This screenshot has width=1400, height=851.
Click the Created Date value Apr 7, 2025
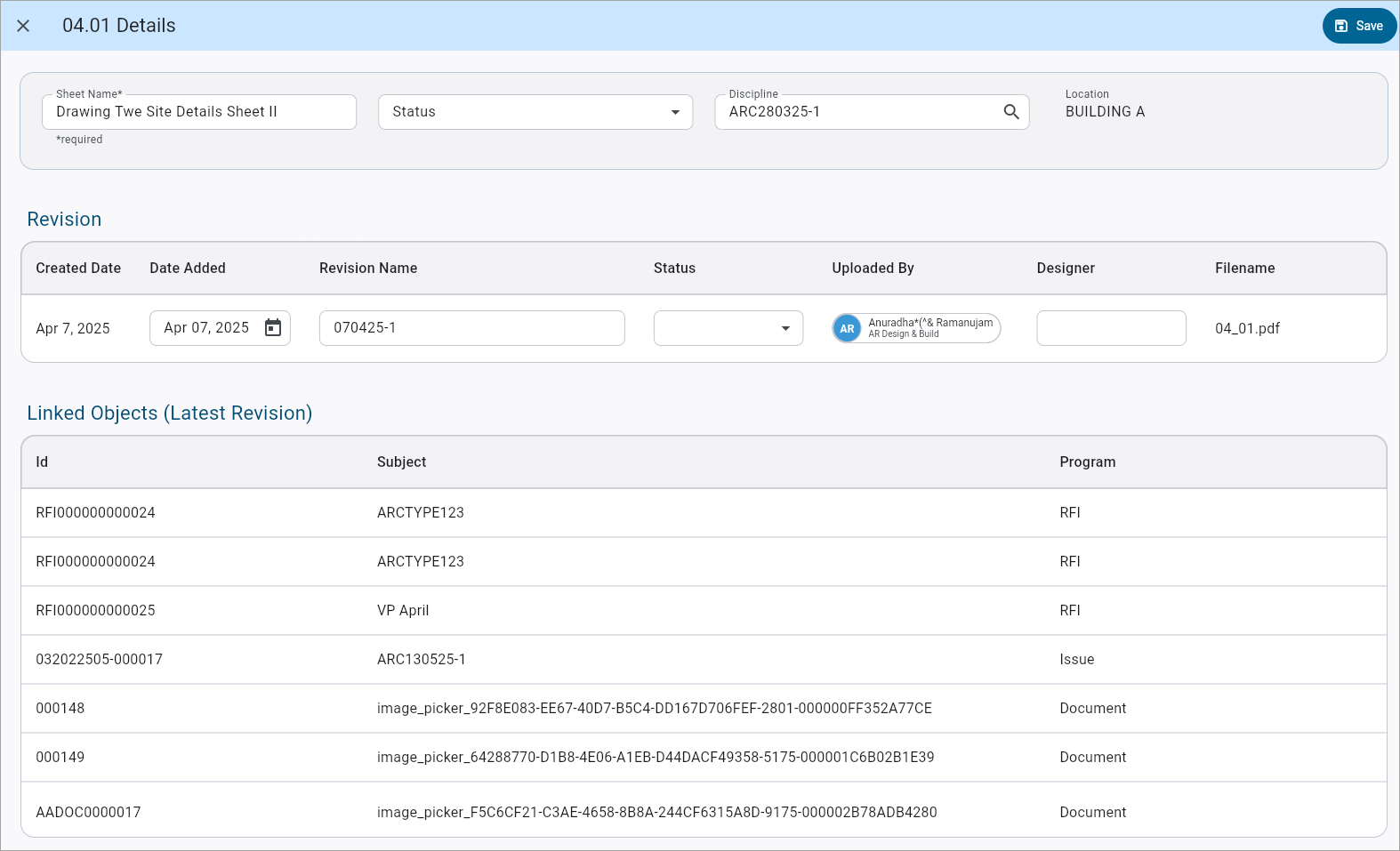pos(73,328)
